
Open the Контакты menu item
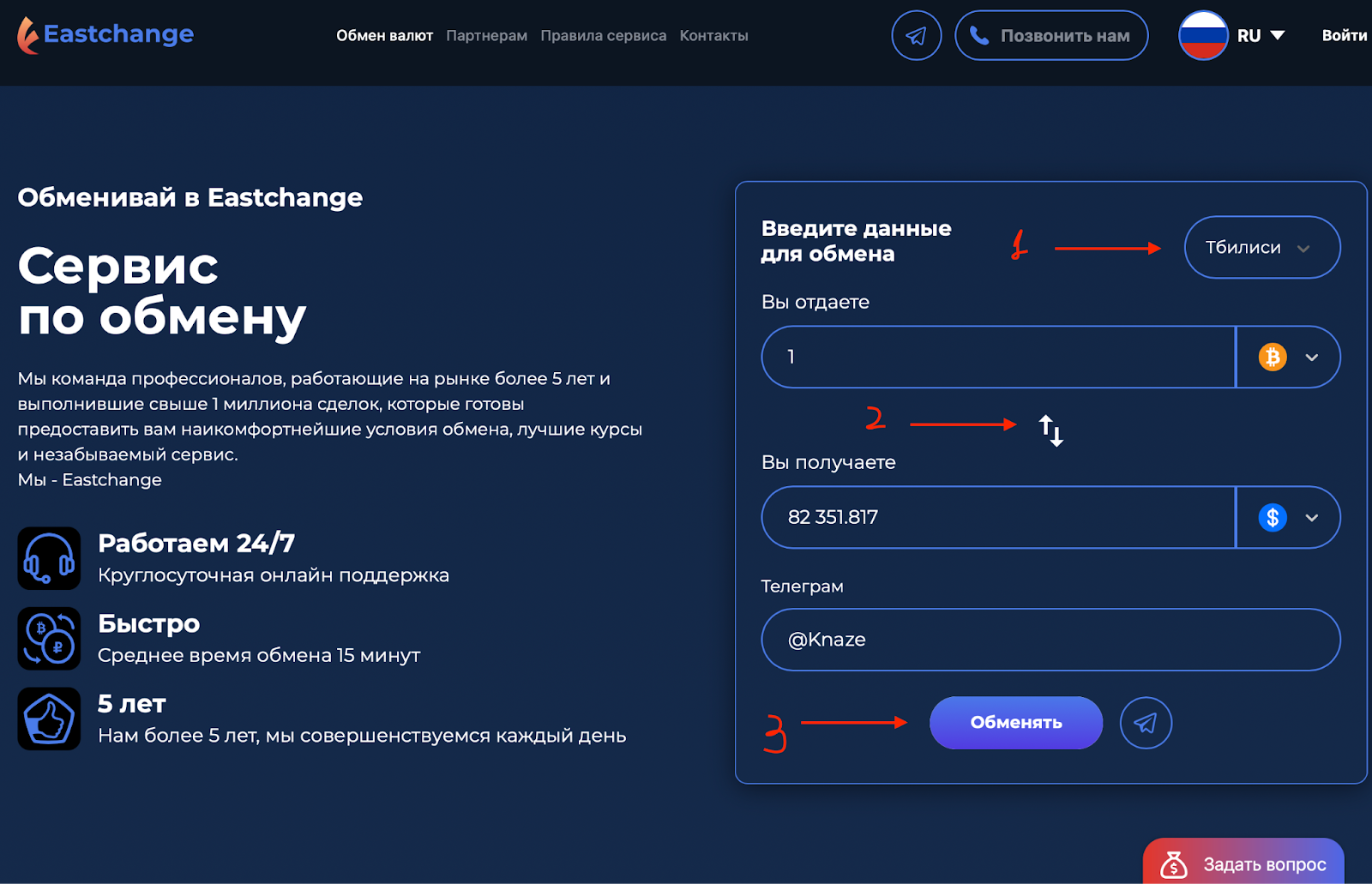[x=713, y=36]
